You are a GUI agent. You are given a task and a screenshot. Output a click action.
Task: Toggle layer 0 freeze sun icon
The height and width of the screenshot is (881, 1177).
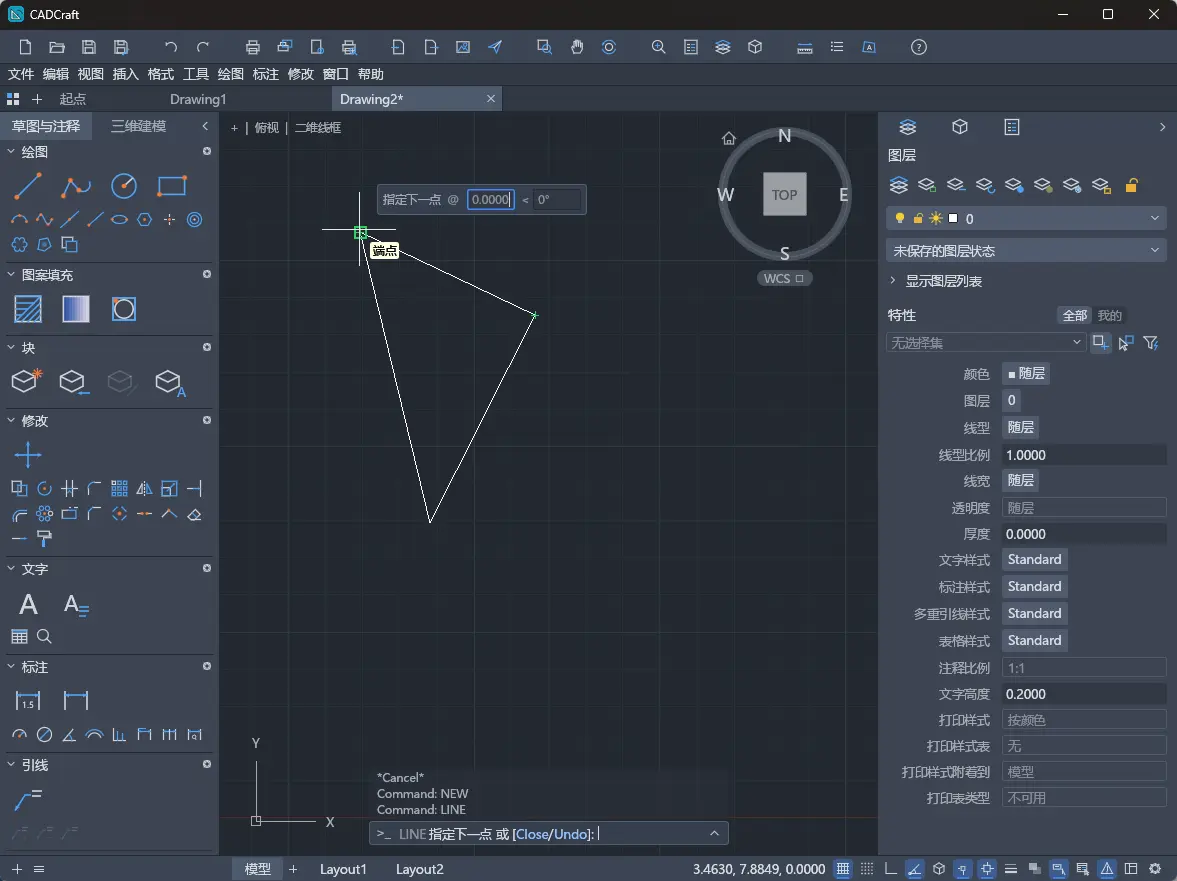click(935, 218)
